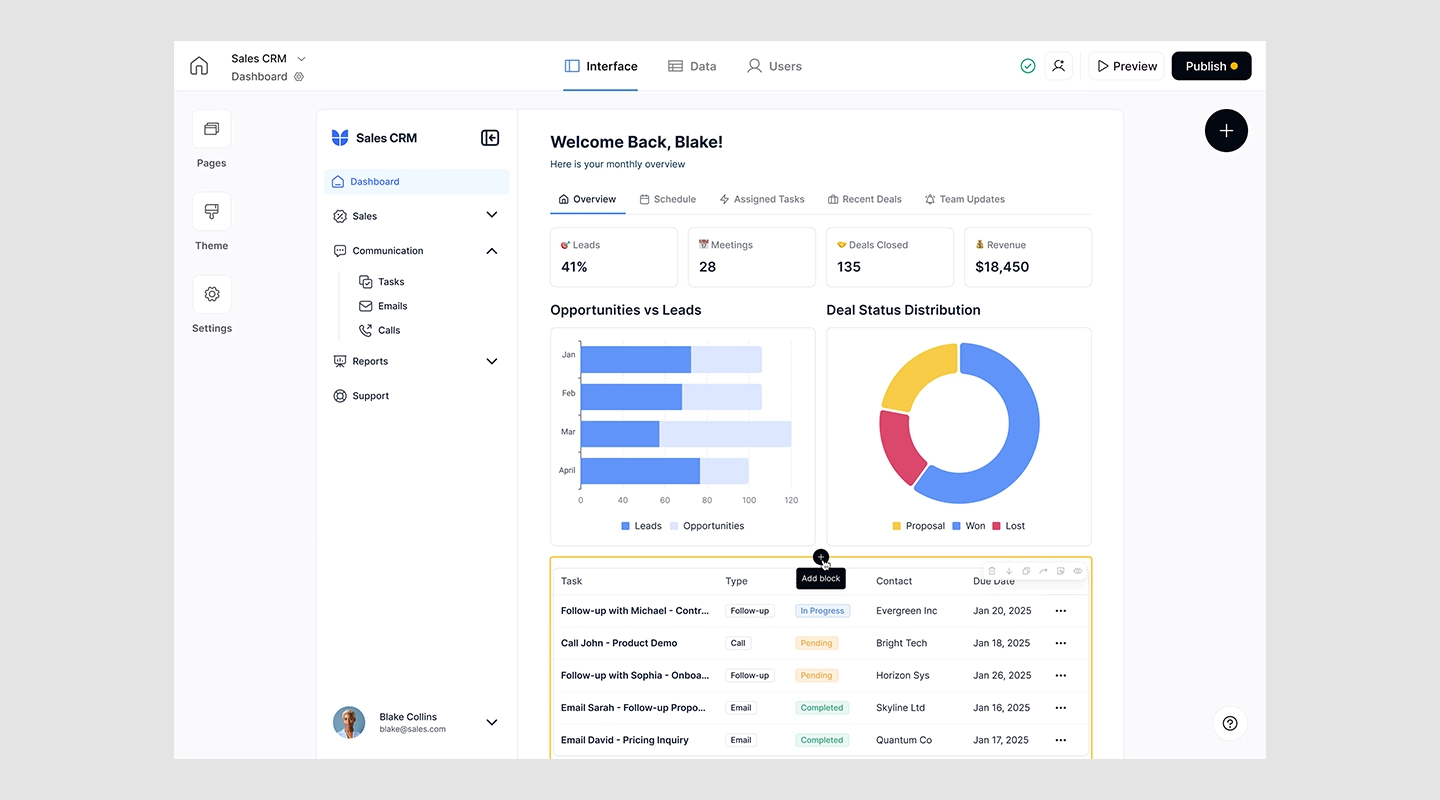
Task: Toggle table block visibility eye icon
Action: [x=1078, y=571]
